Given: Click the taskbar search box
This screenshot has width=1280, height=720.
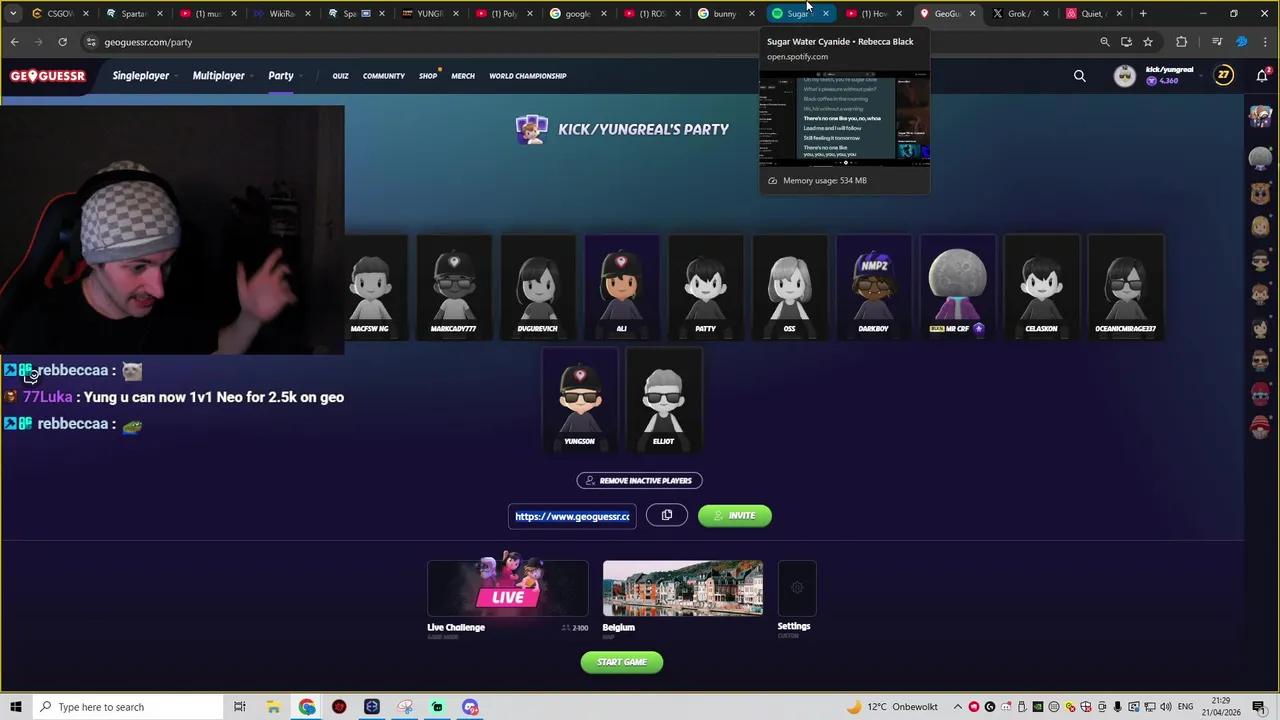Looking at the screenshot, I should click(x=128, y=707).
